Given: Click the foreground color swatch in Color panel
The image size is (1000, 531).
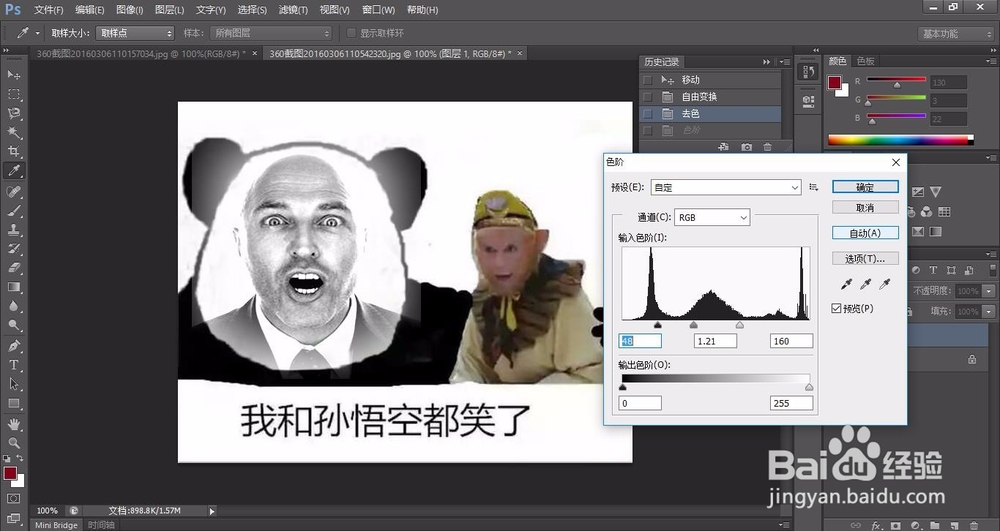Looking at the screenshot, I should (x=834, y=82).
